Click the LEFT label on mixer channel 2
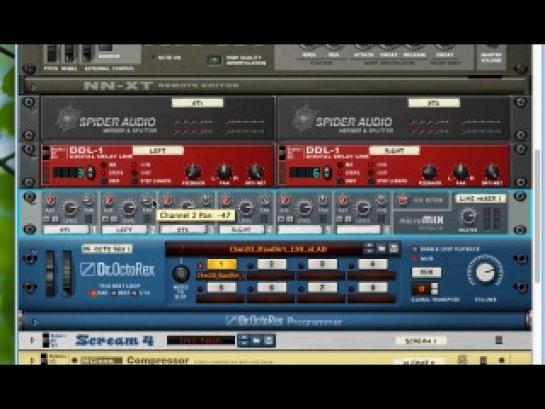545x409 pixels. point(124,230)
